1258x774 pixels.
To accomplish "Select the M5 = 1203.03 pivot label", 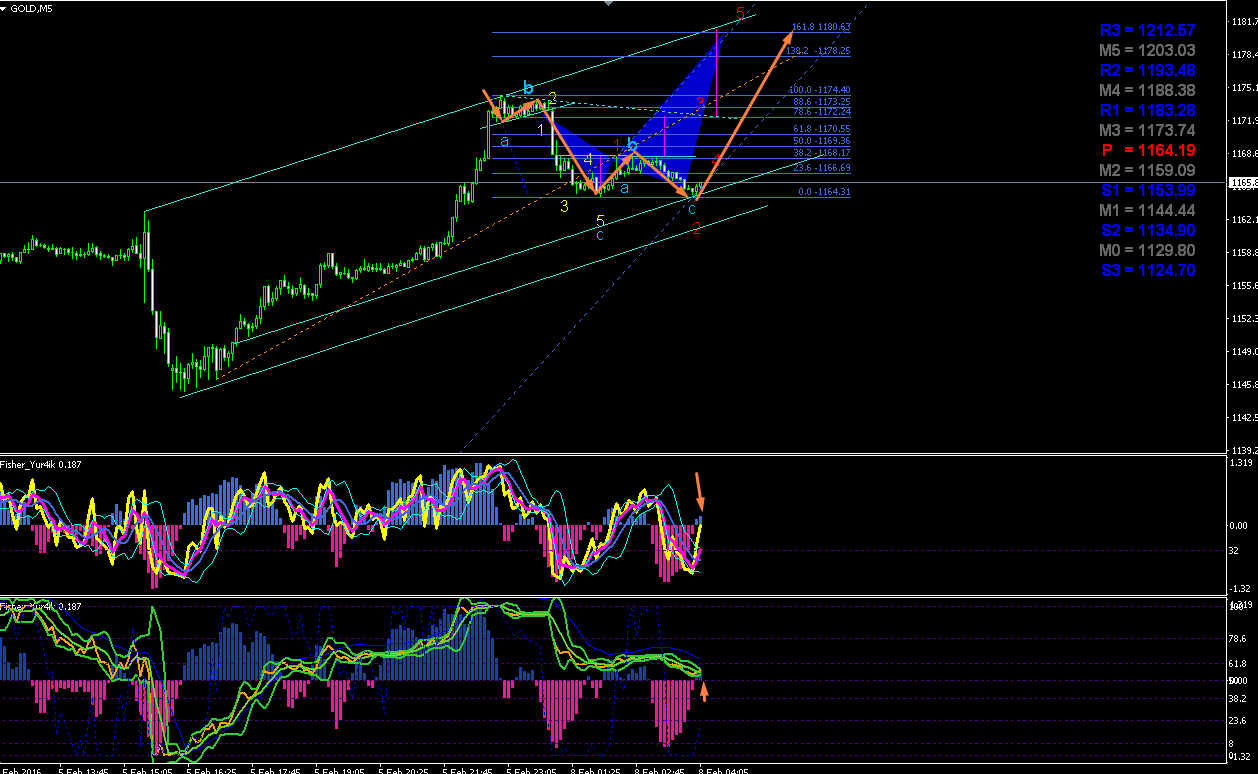I will click(x=1147, y=51).
